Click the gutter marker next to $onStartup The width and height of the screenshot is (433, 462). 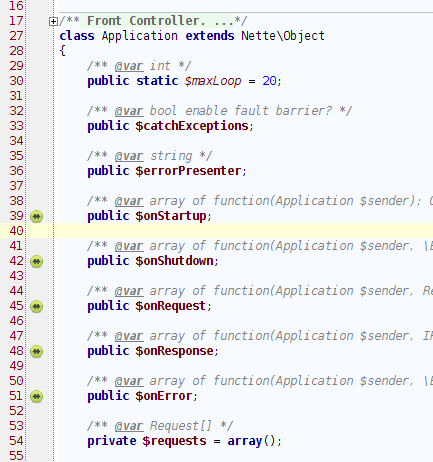pos(37,216)
